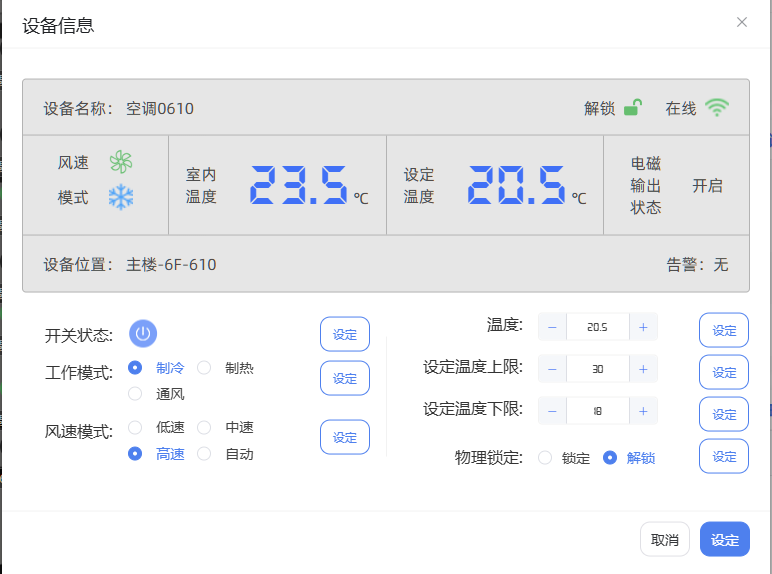Select heating work mode (制热)
The width and height of the screenshot is (772, 574).
pos(204,368)
